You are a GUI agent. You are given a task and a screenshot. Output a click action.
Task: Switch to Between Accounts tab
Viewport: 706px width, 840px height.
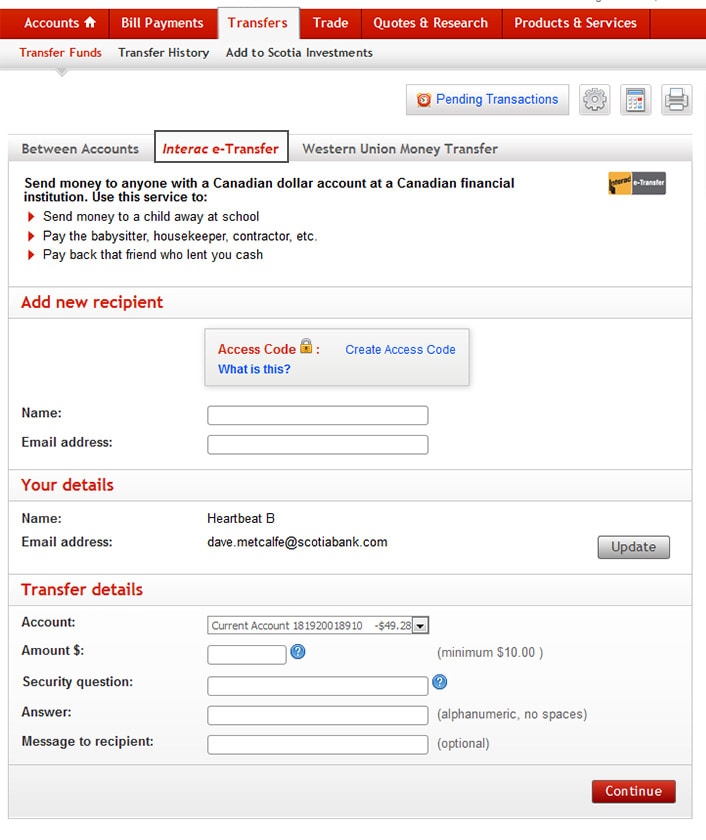(x=80, y=149)
